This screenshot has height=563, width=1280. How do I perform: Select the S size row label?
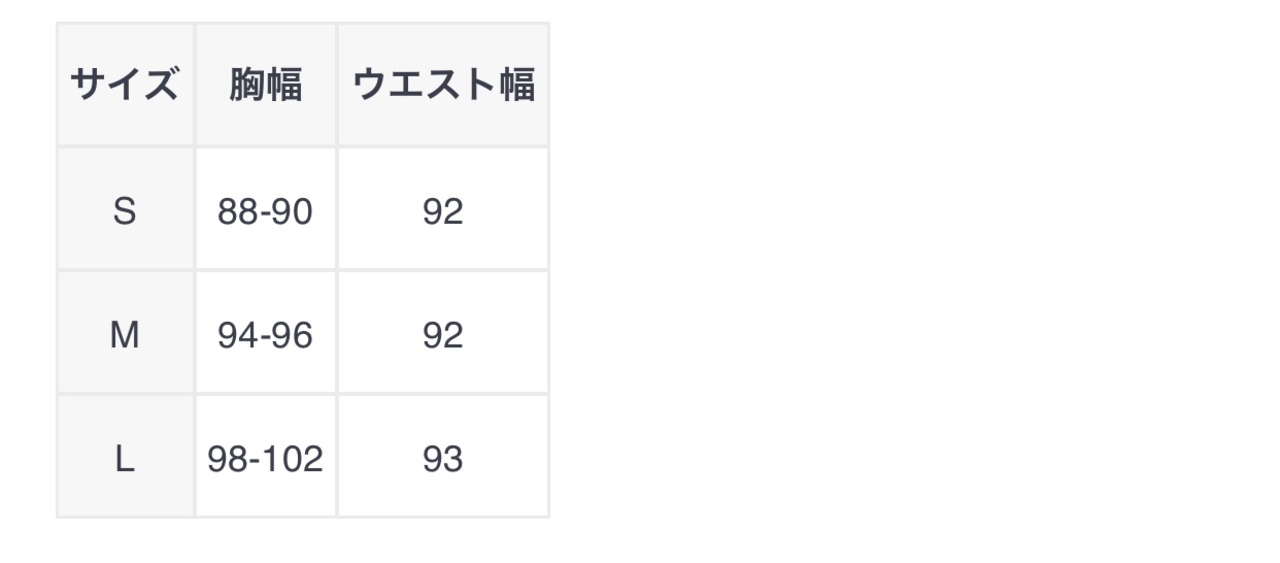coord(125,211)
